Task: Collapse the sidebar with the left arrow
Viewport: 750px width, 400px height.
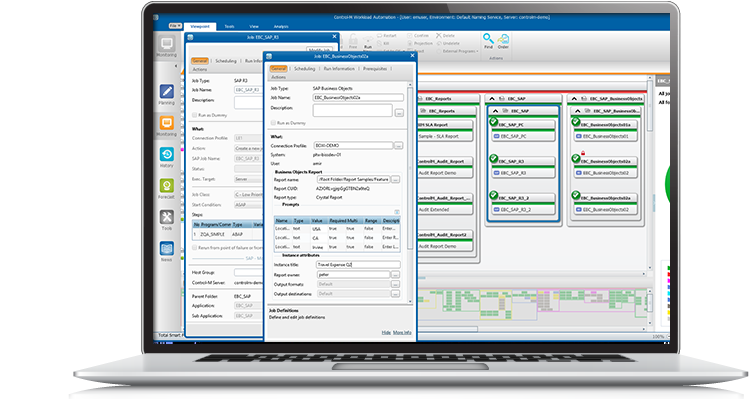Action: (x=176, y=66)
